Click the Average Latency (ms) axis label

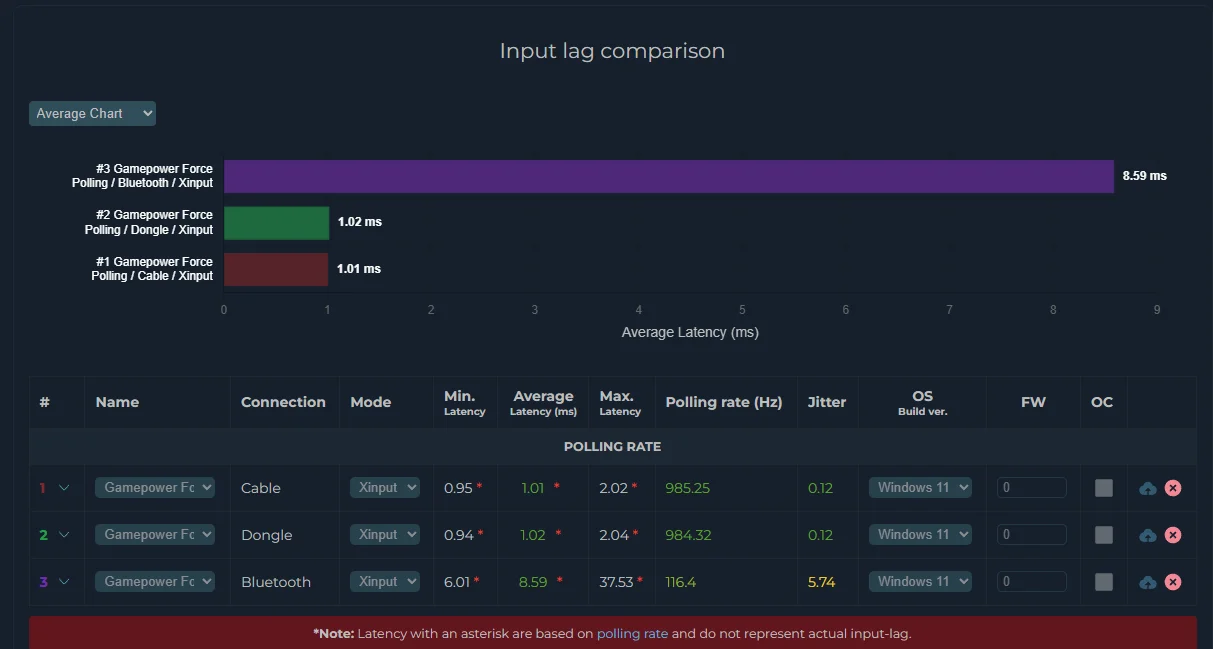pos(690,332)
